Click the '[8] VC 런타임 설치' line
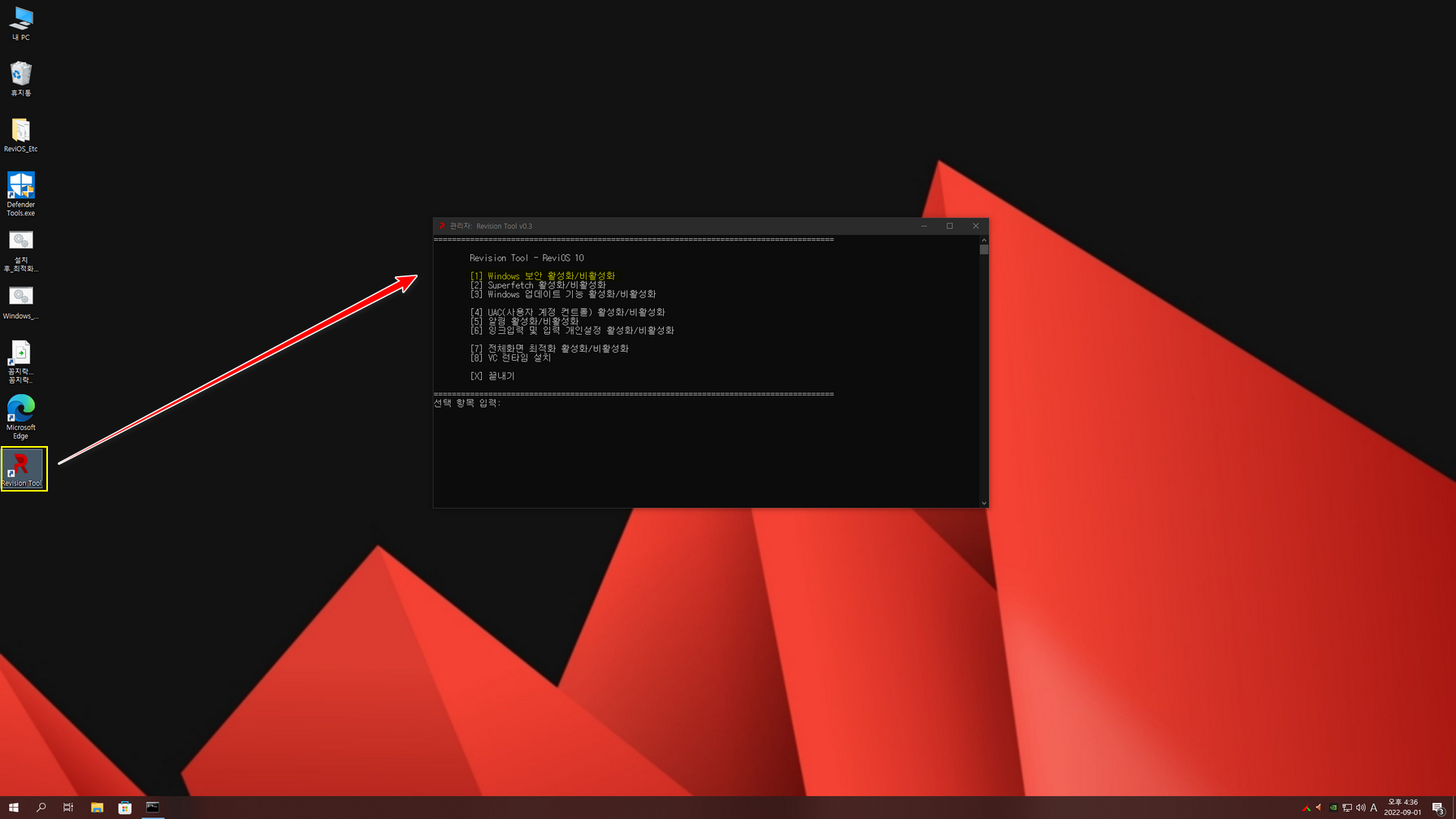 (x=510, y=357)
